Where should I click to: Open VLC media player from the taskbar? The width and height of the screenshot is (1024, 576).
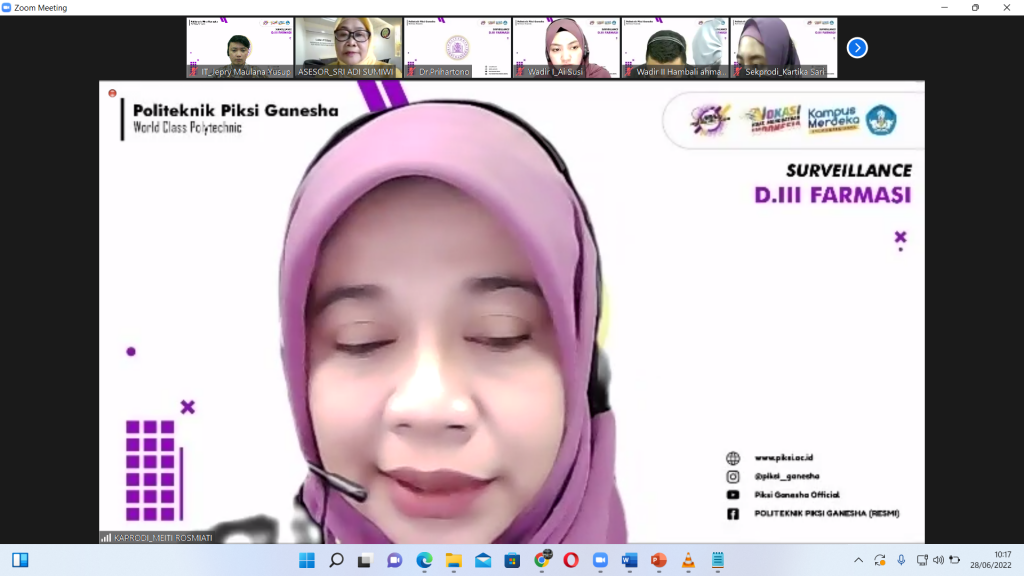688,560
